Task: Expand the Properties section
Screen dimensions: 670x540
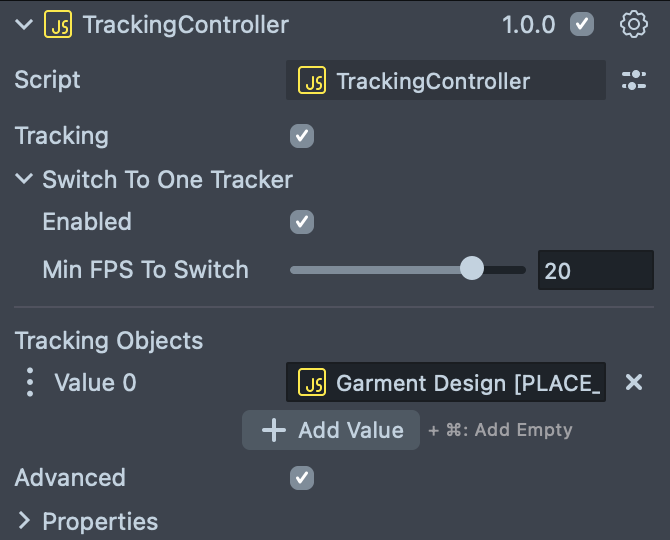Action: tap(24, 521)
